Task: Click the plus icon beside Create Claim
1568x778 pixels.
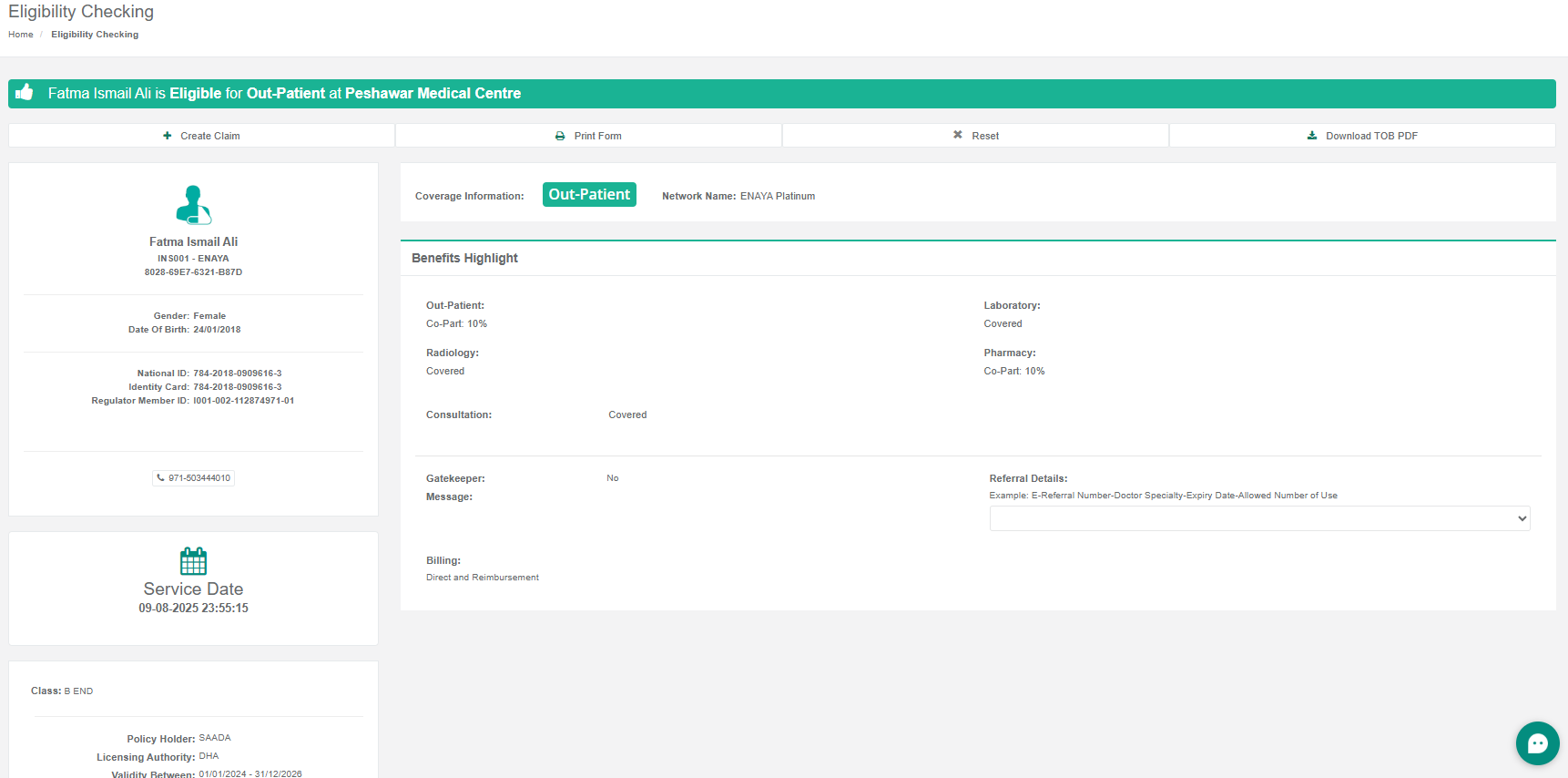Action: pos(168,136)
